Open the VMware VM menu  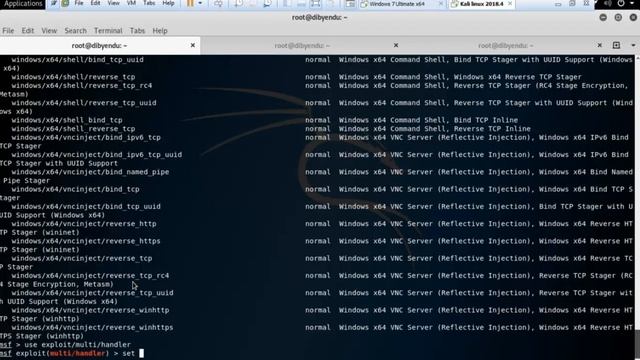[x=131, y=3]
